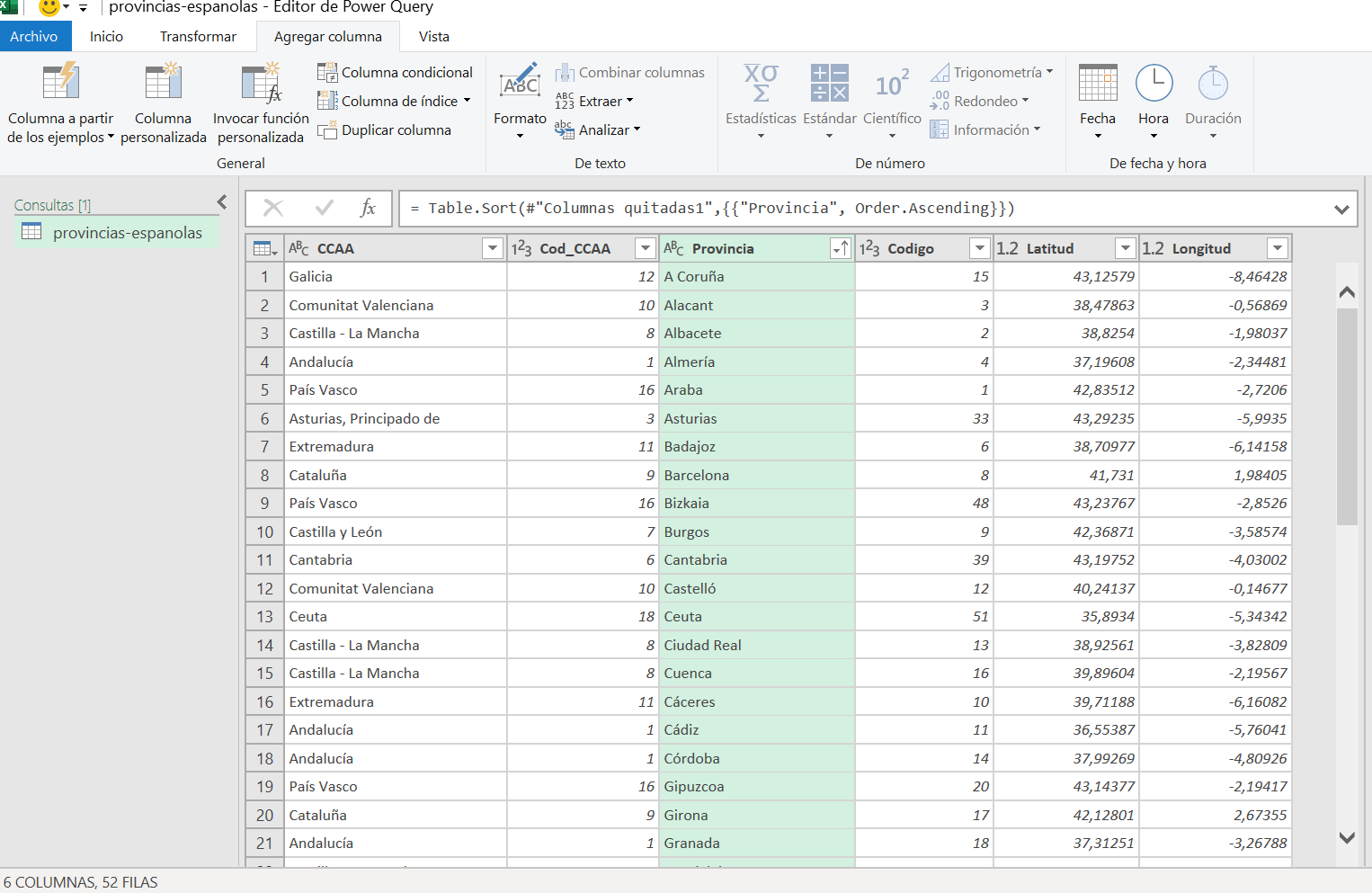Cancel formula edit with X icon

tap(273, 209)
